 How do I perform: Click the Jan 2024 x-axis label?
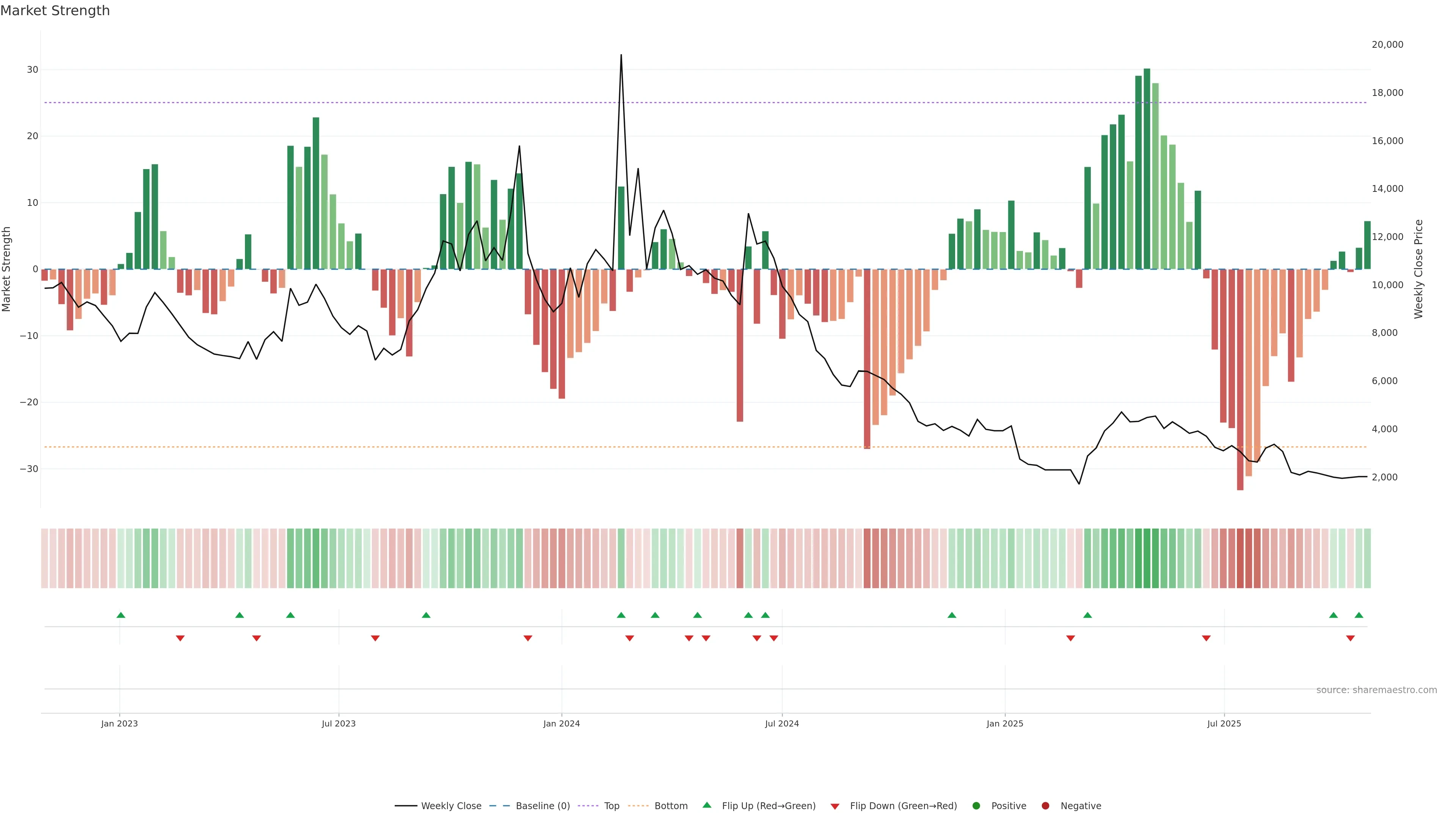561,723
